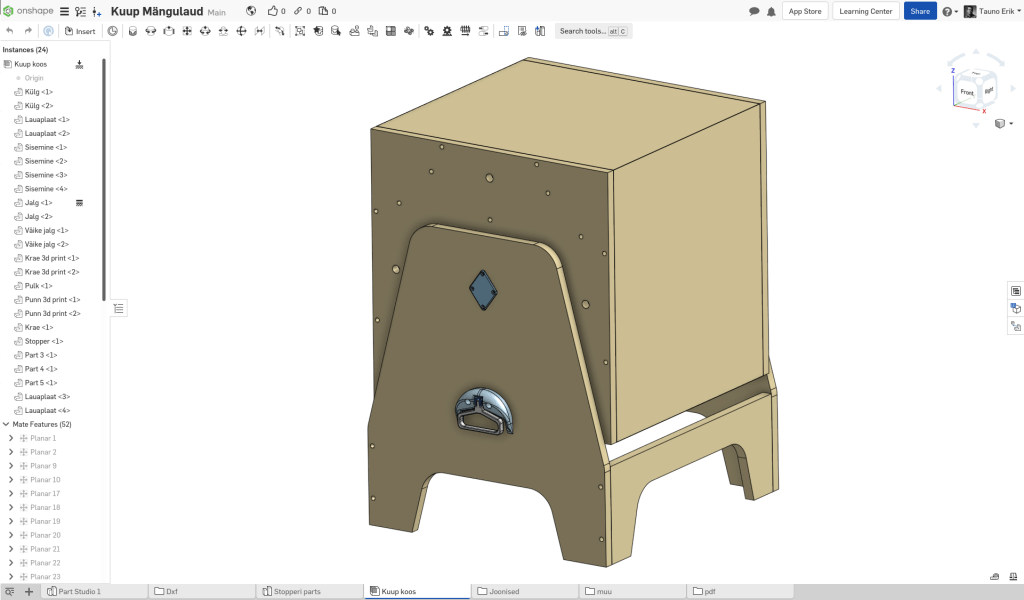Switch to the Part Studio 1 tab

78,591
